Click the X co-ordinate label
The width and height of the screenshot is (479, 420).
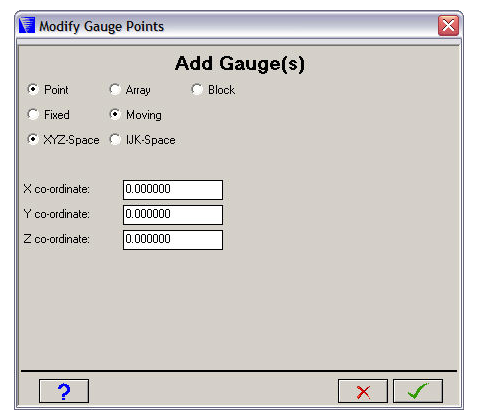[56, 189]
